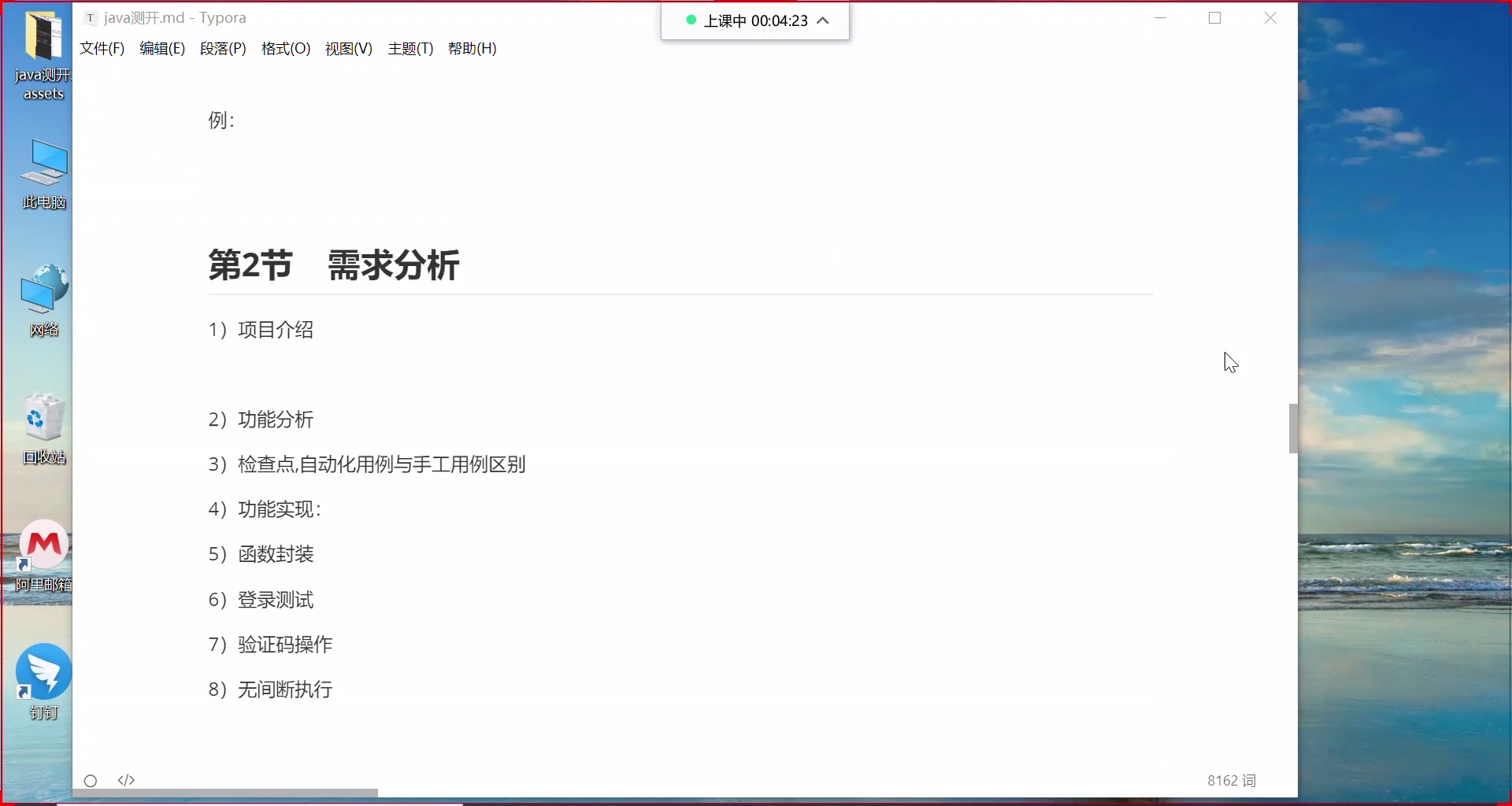Collapse the 上课中 class timer overlay
The image size is (1512, 806).
coord(824,21)
